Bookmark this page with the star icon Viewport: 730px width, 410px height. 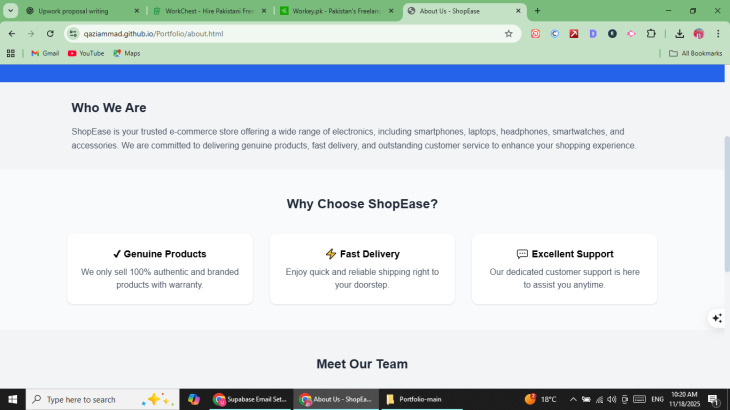pyautogui.click(x=508, y=33)
